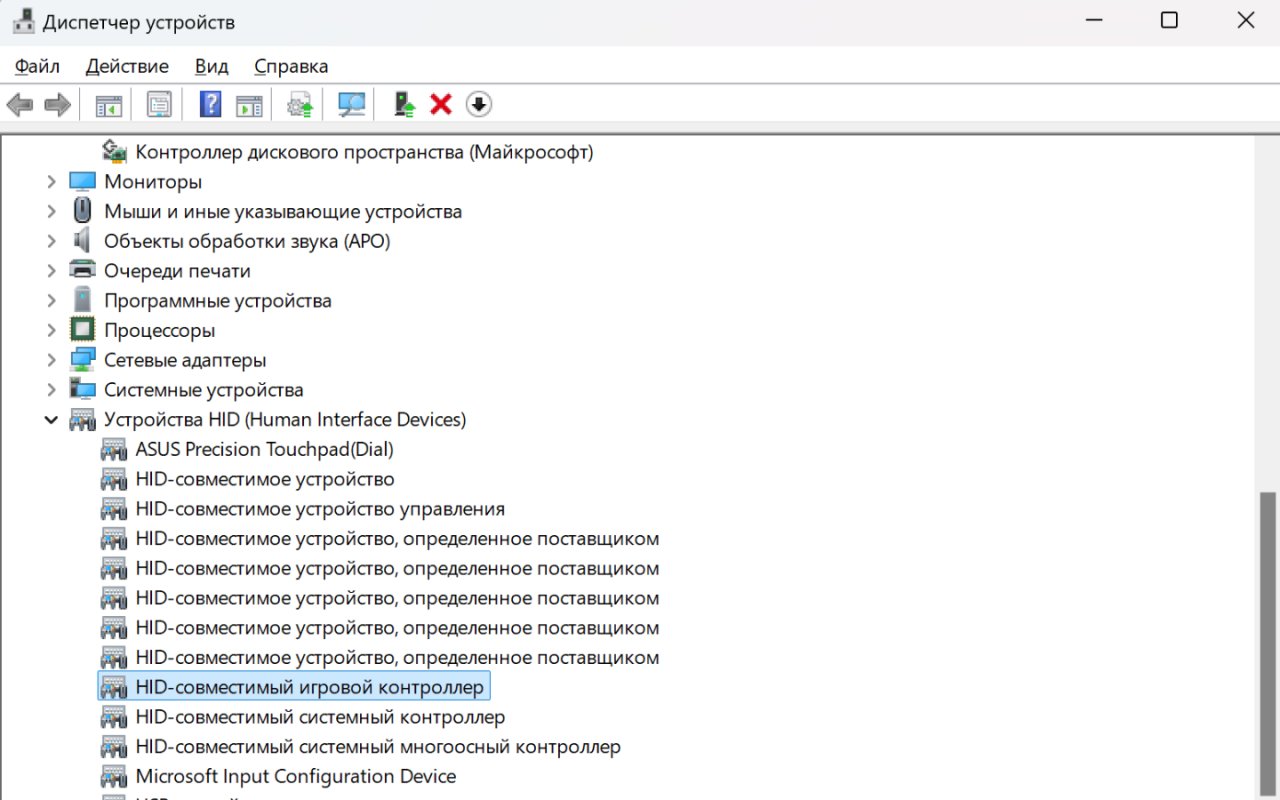Expand the Процессоры category
Viewport: 1280px width, 800px height.
point(51,330)
